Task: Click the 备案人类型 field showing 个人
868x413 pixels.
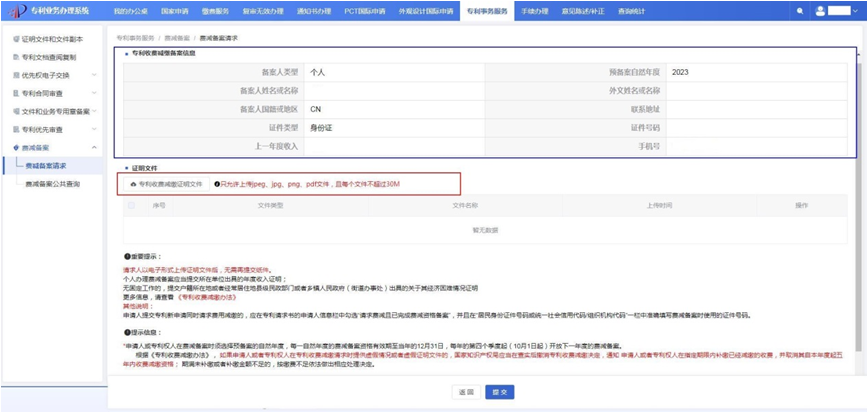Action: pyautogui.click(x=394, y=72)
